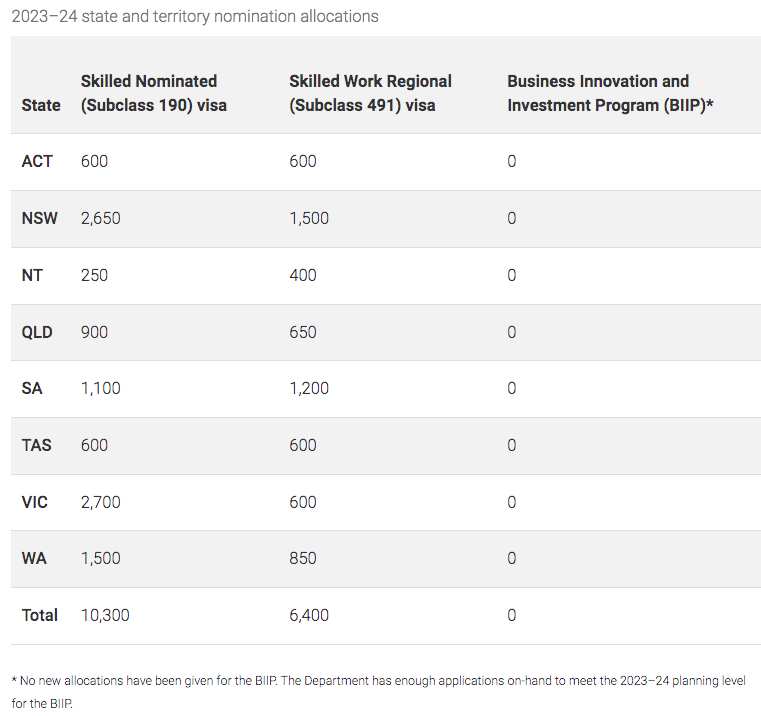Click the 10,300 total for Subclass 190

pos(105,615)
